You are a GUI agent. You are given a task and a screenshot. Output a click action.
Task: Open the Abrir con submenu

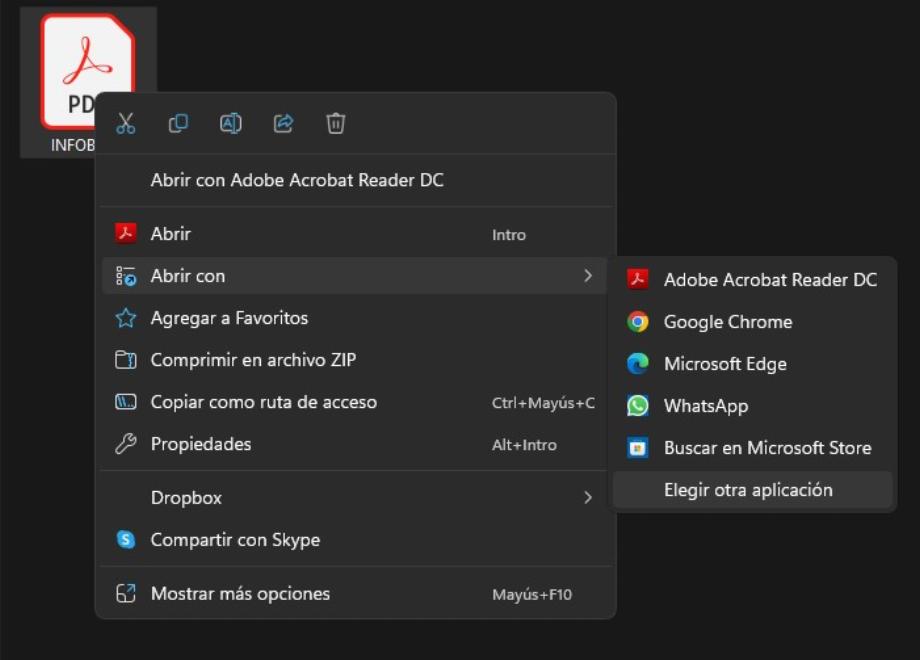[x=354, y=276]
